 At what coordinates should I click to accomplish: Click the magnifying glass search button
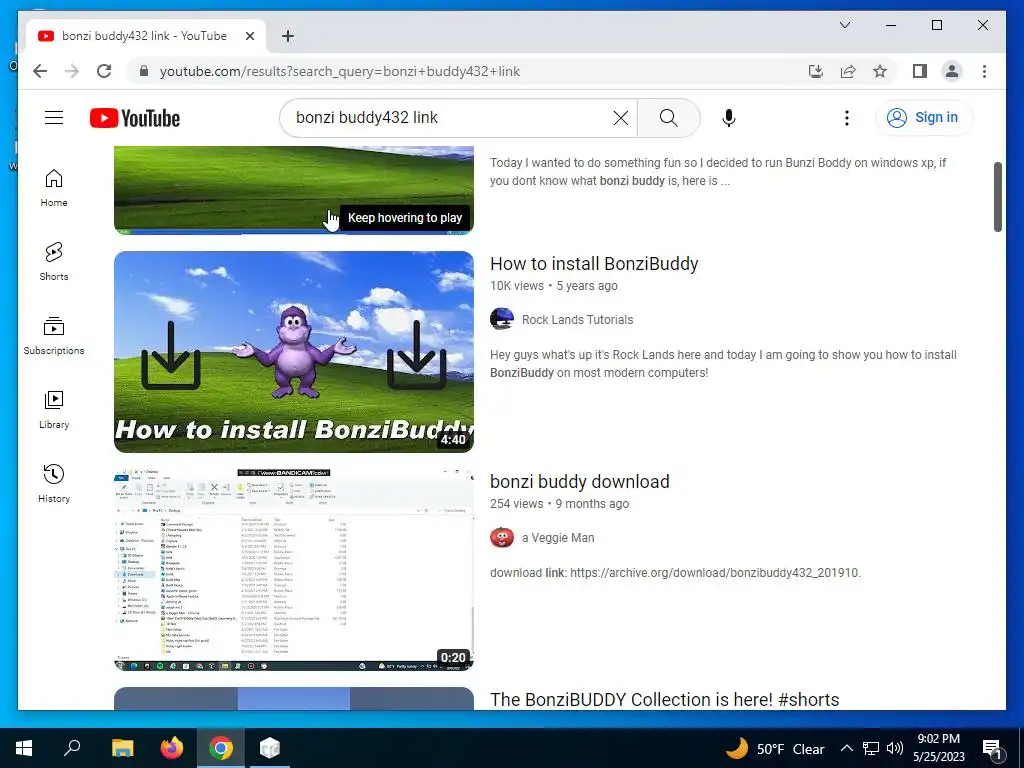[x=668, y=118]
